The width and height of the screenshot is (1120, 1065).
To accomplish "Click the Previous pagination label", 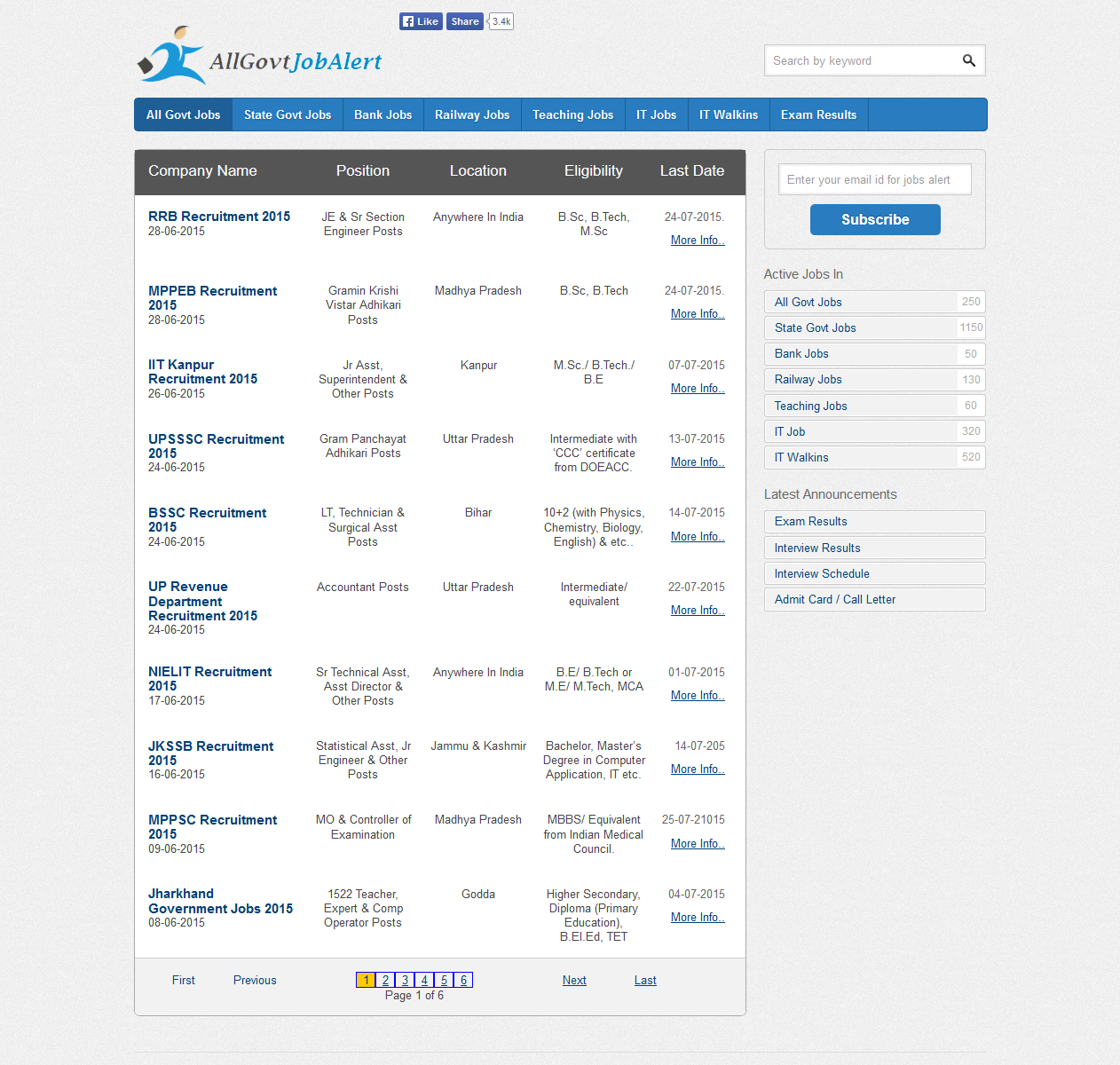I will click(x=255, y=980).
